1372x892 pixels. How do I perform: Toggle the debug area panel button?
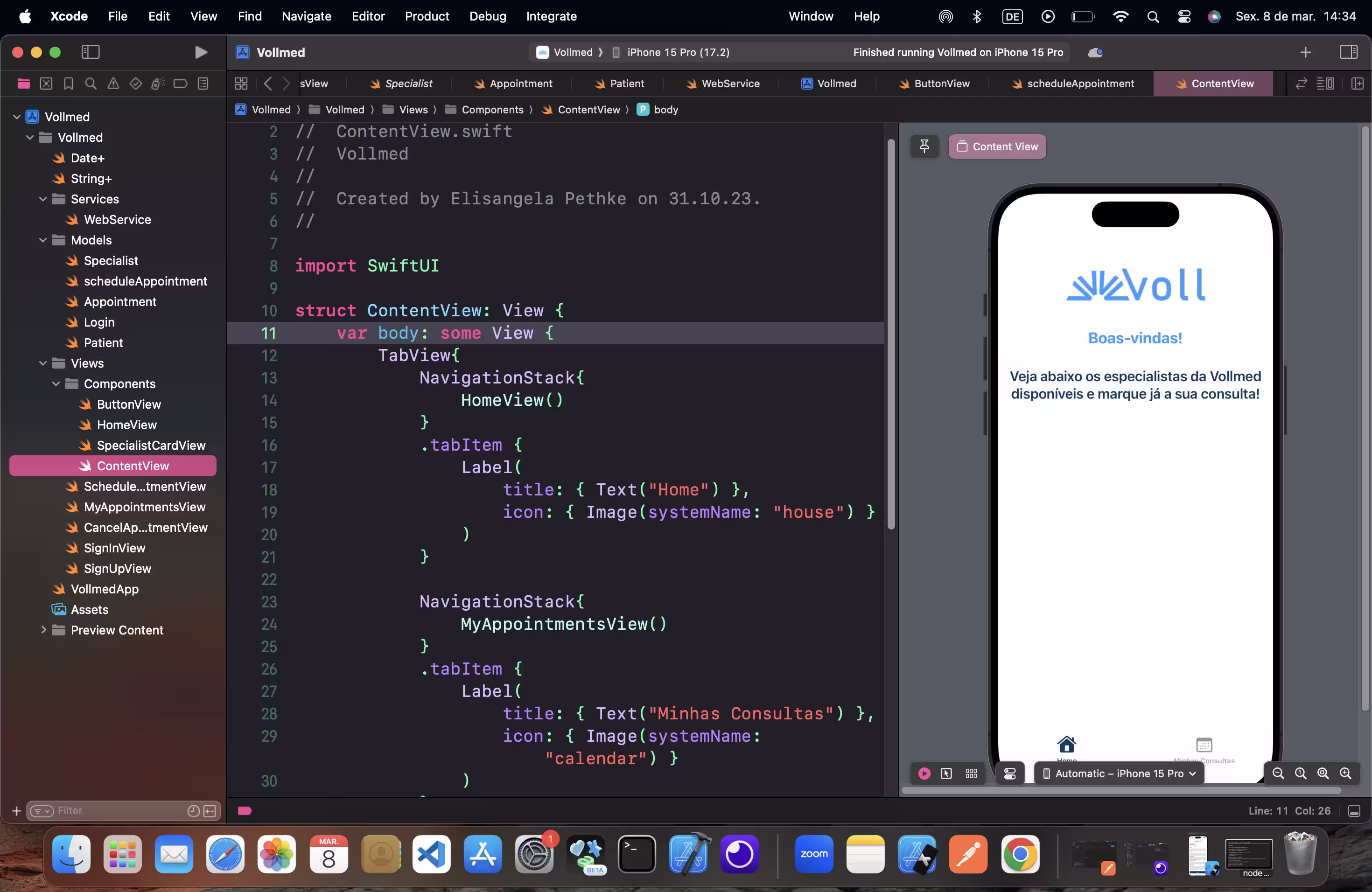tap(1354, 811)
